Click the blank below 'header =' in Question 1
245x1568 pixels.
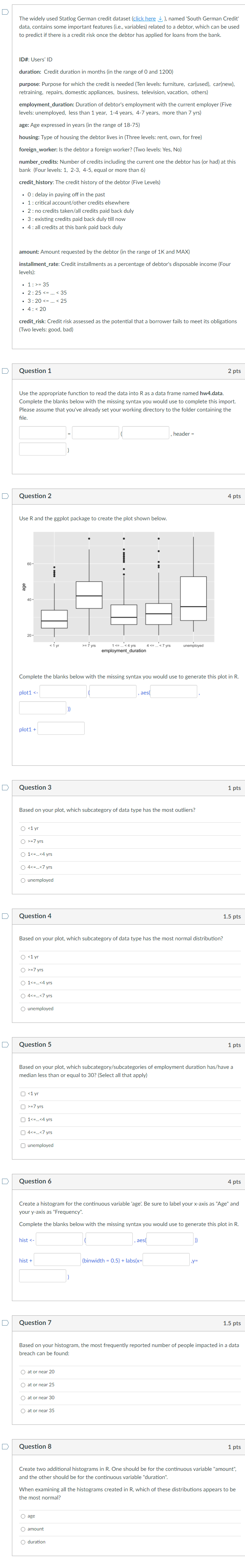43,449
